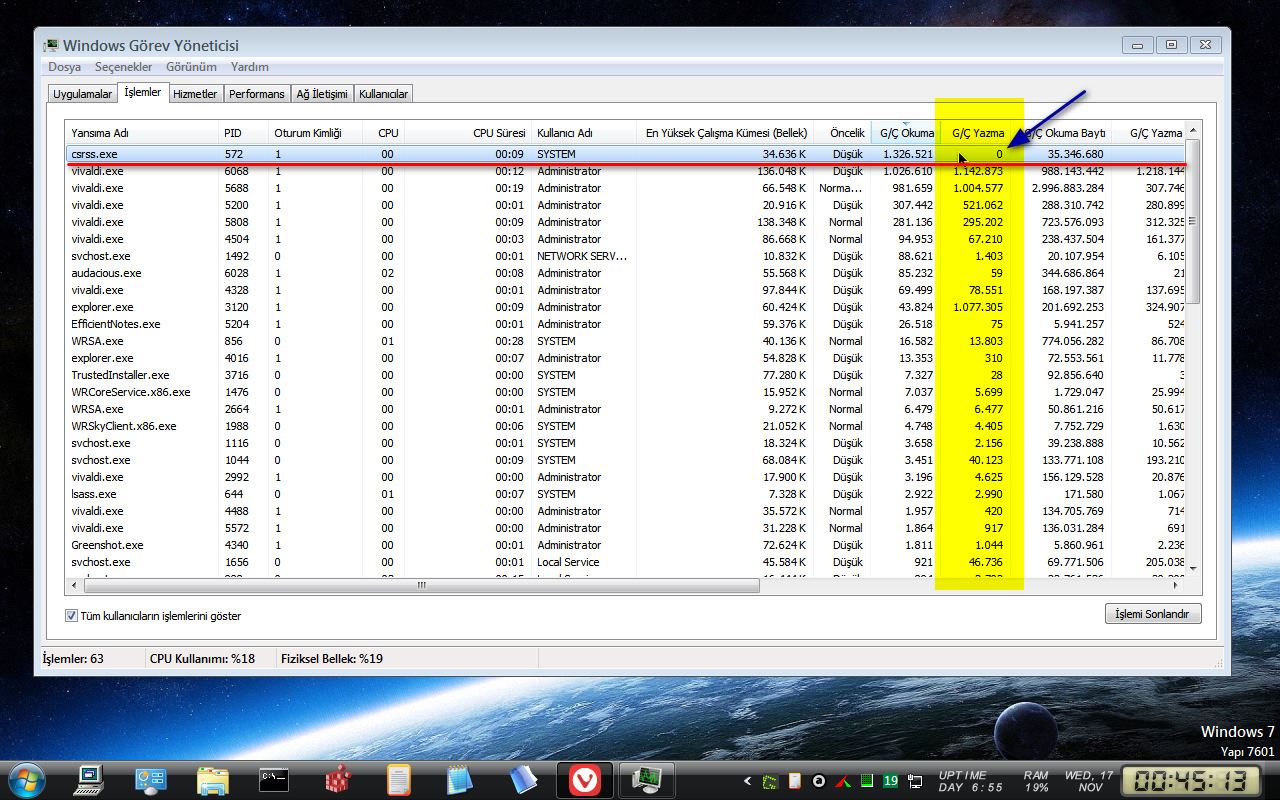Click the green 19 tray icon
Viewport: 1280px width, 800px height.
[890, 781]
